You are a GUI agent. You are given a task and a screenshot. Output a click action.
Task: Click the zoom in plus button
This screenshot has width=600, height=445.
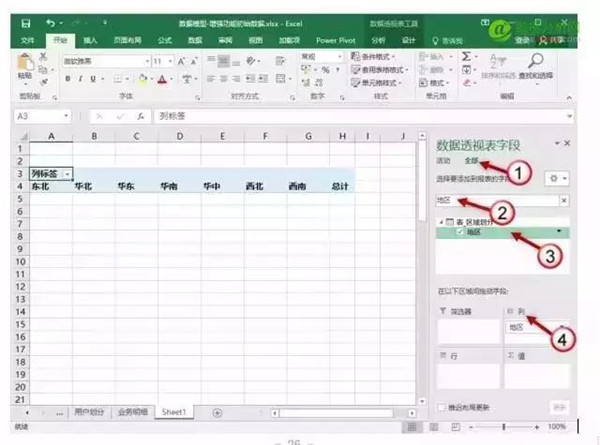(537, 427)
